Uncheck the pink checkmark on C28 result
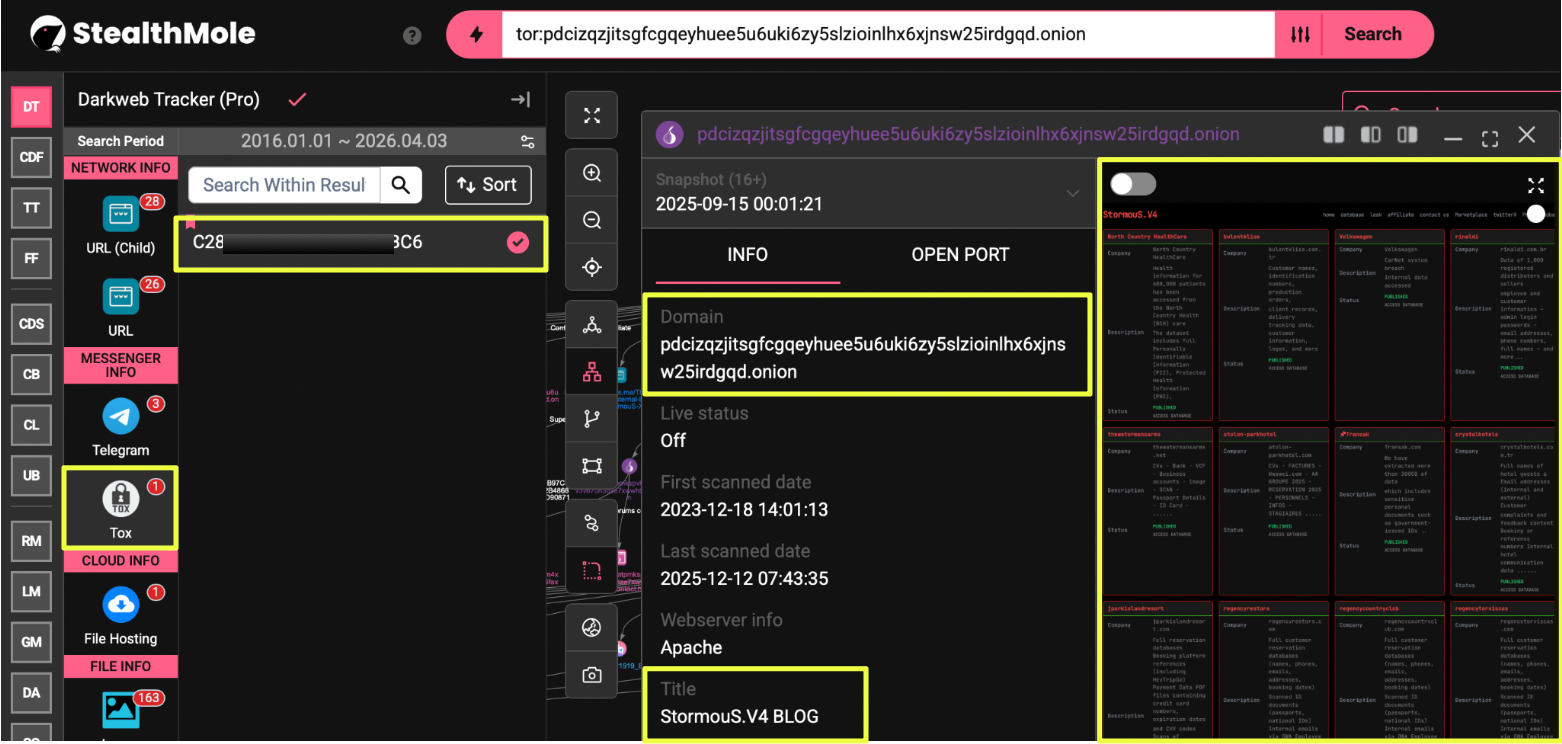This screenshot has width=1562, height=744. click(517, 243)
